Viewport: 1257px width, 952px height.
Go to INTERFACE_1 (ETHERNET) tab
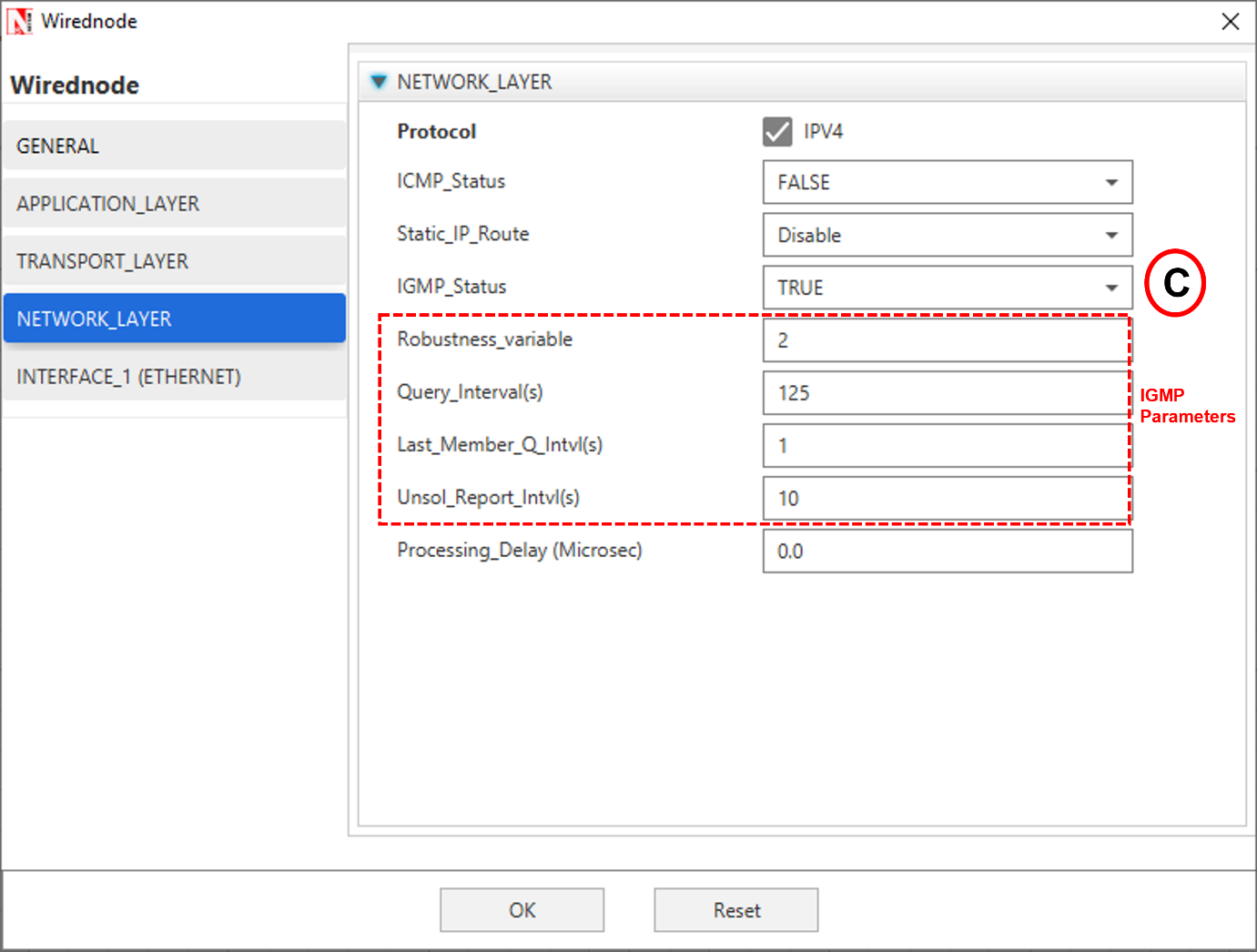(174, 377)
